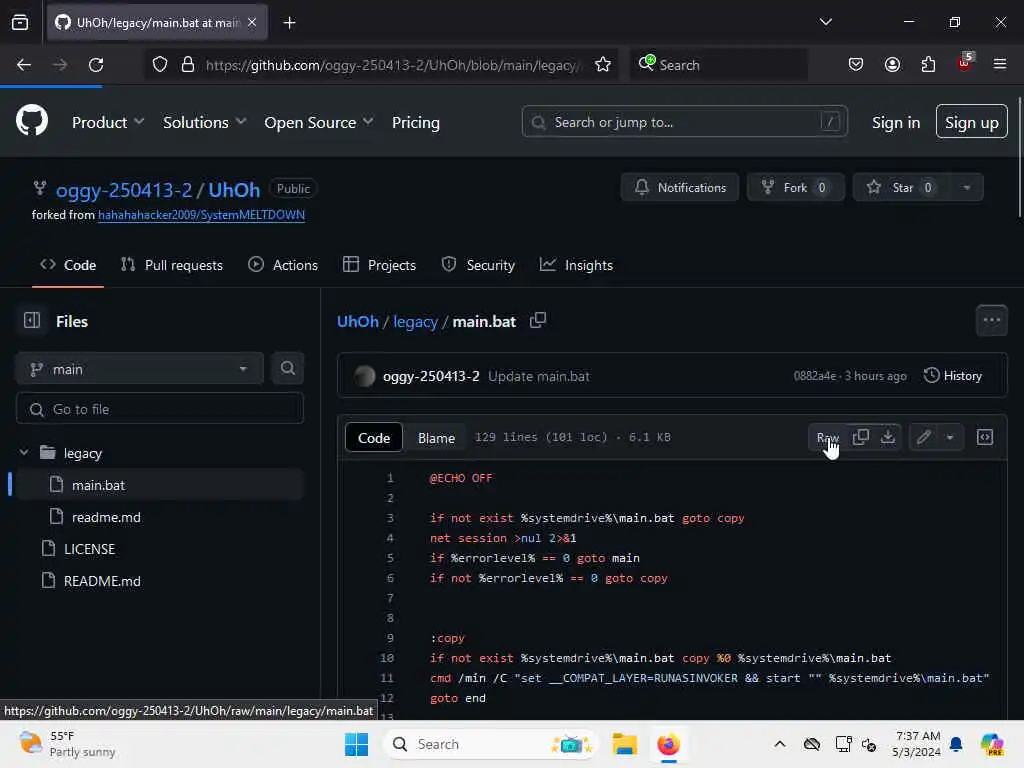Switch to Insights tab
The image size is (1024, 768).
576,264
